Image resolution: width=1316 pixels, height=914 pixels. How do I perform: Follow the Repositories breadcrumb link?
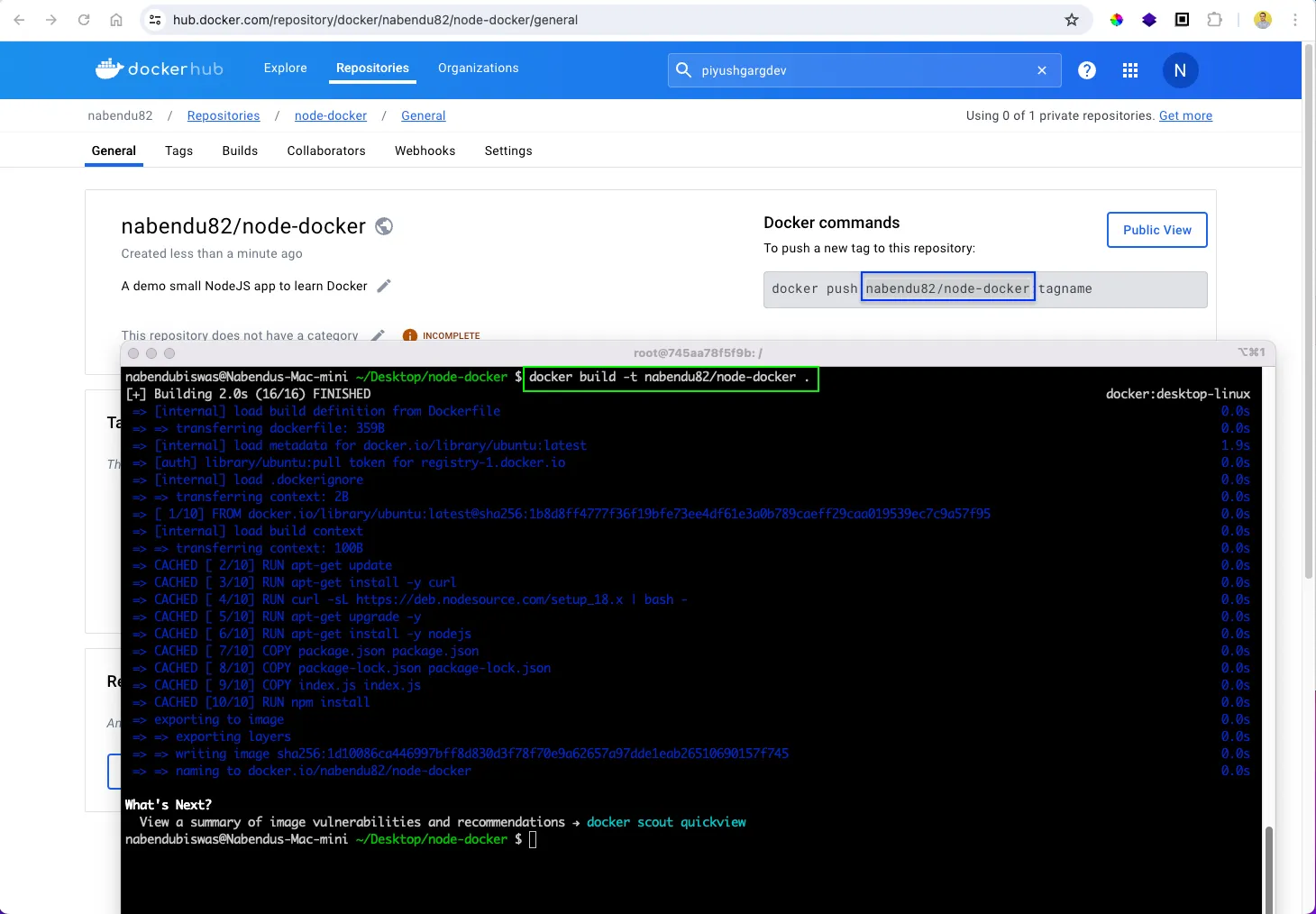(x=224, y=115)
